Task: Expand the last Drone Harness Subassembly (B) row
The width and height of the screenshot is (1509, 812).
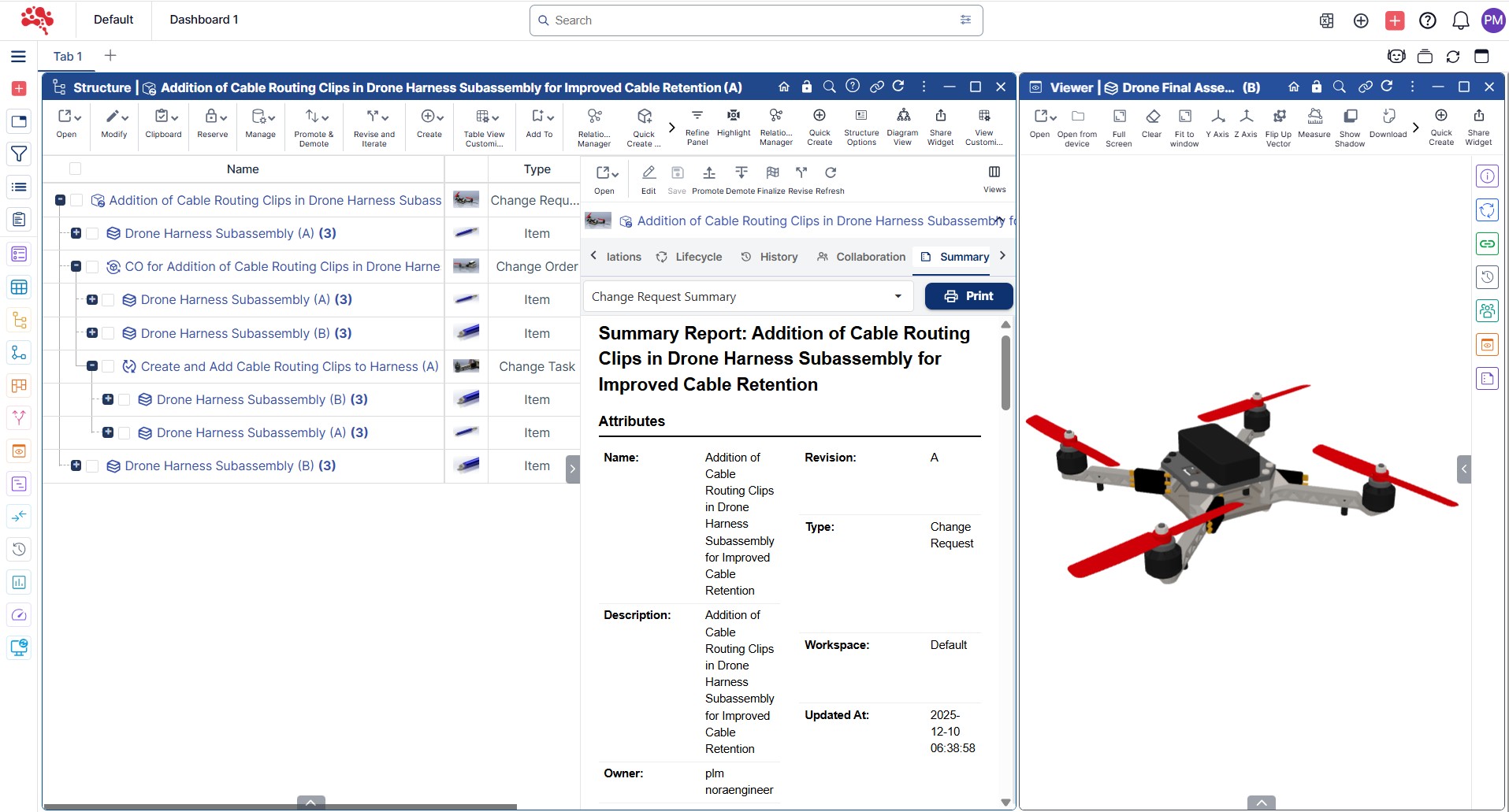Action: pyautogui.click(x=76, y=466)
